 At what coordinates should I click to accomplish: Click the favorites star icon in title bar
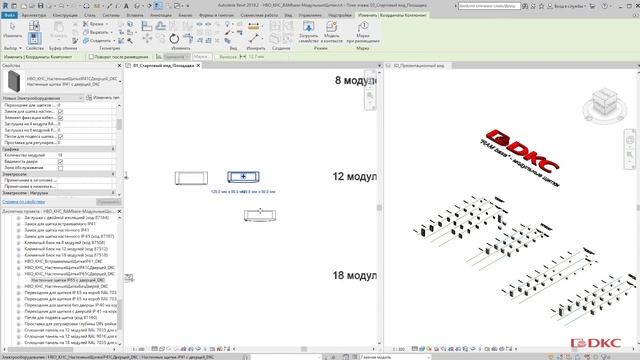[x=541, y=6]
